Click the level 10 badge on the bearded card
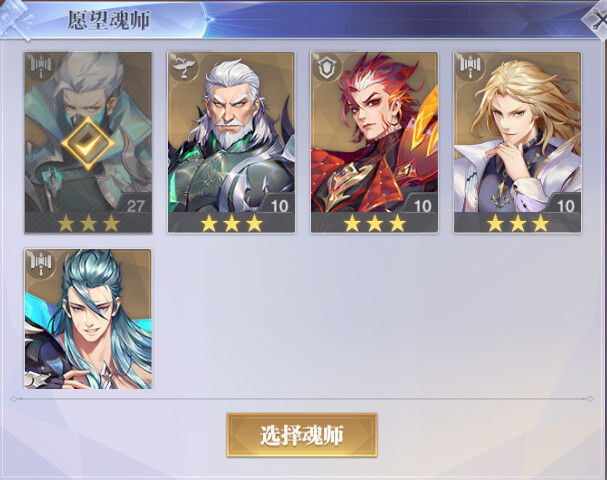607x480 pixels. (x=279, y=206)
